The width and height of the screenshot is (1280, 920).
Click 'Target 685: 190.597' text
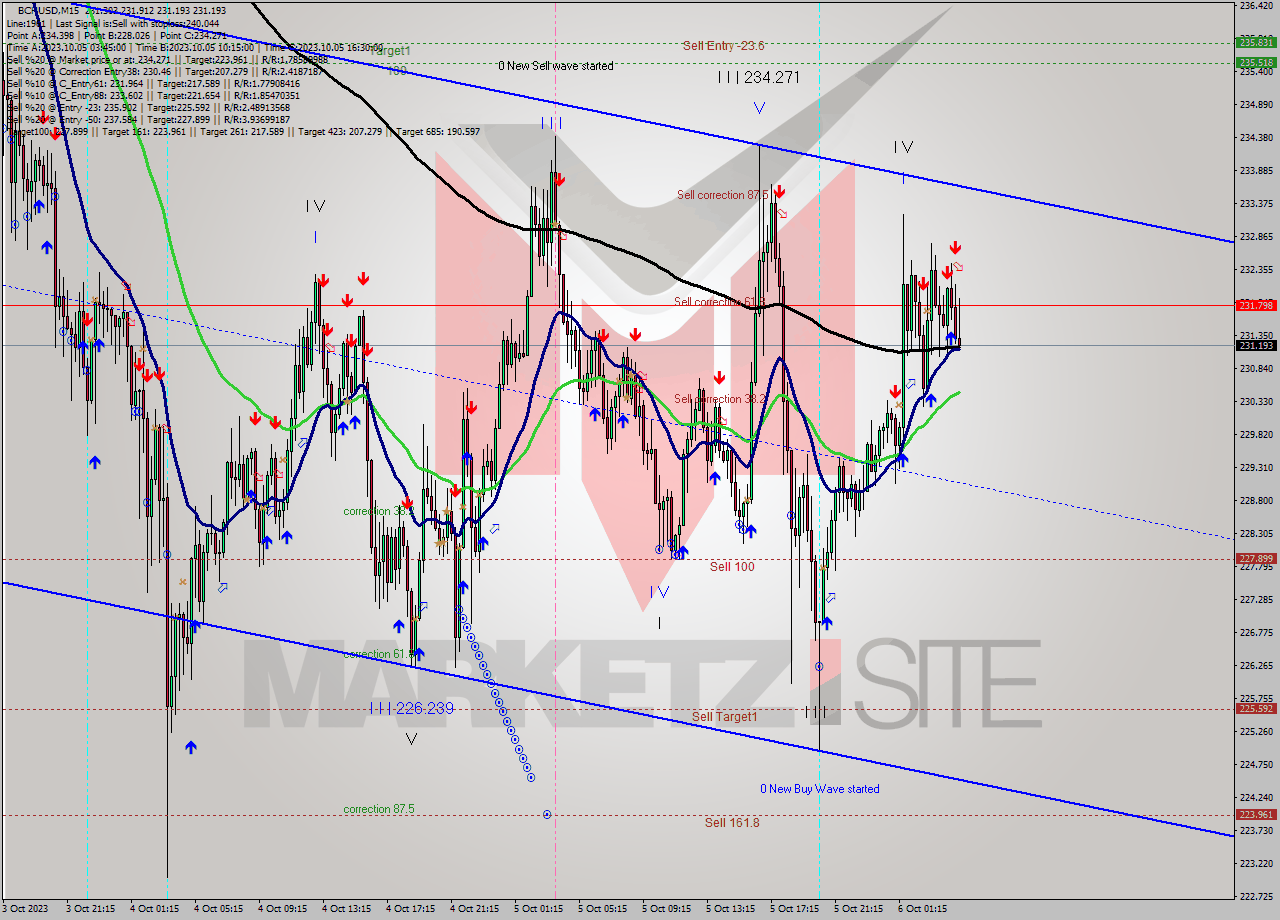(438, 132)
